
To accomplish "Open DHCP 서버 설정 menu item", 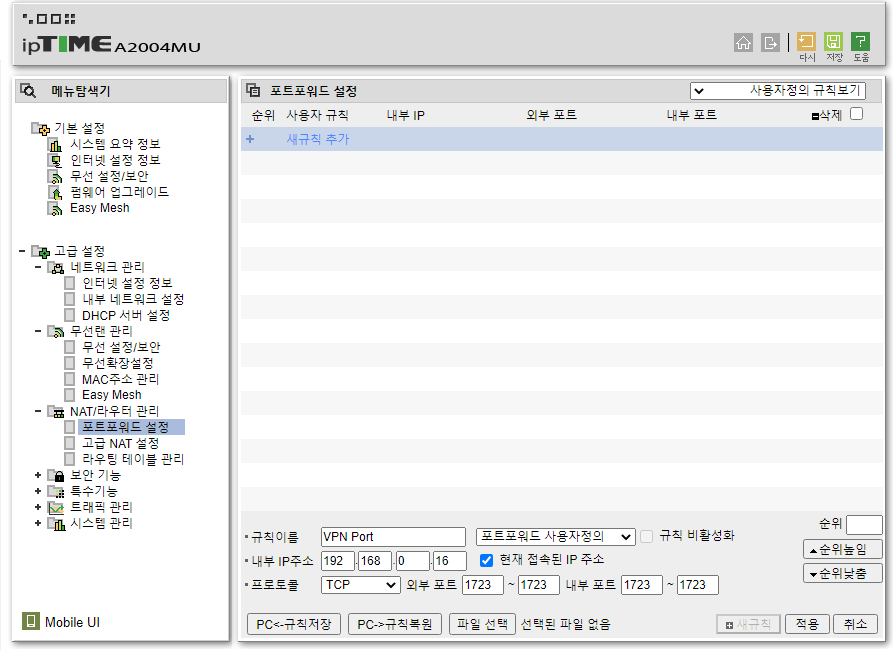I will pos(126,315).
